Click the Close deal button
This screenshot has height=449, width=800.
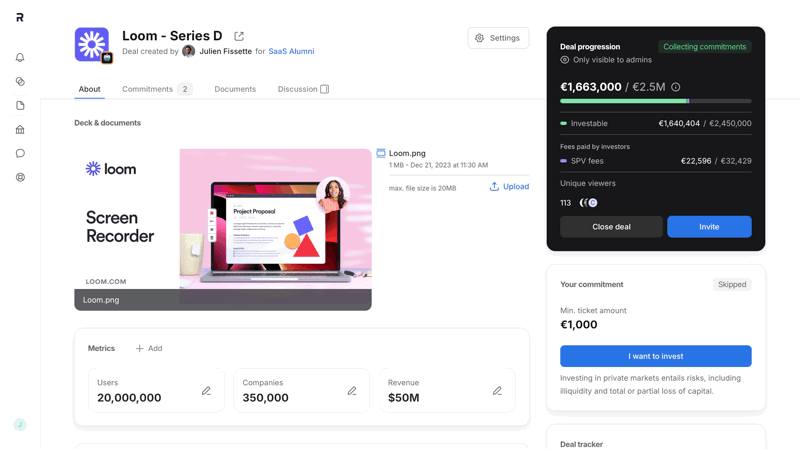pos(611,227)
